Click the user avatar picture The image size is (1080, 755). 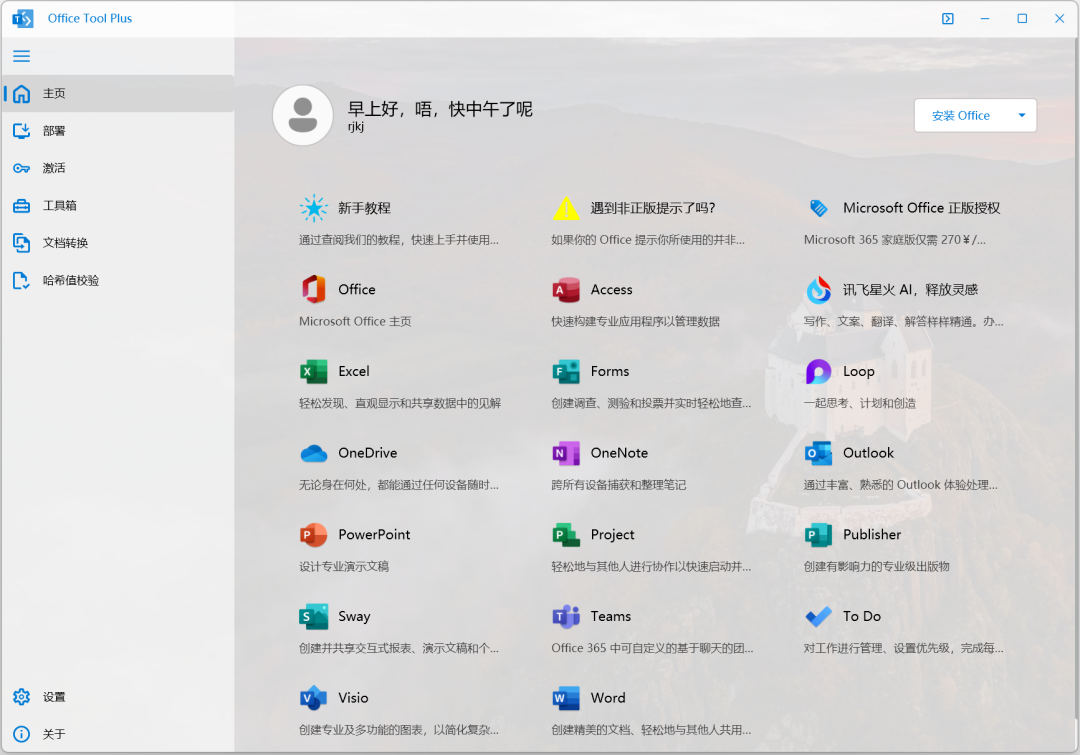click(303, 115)
